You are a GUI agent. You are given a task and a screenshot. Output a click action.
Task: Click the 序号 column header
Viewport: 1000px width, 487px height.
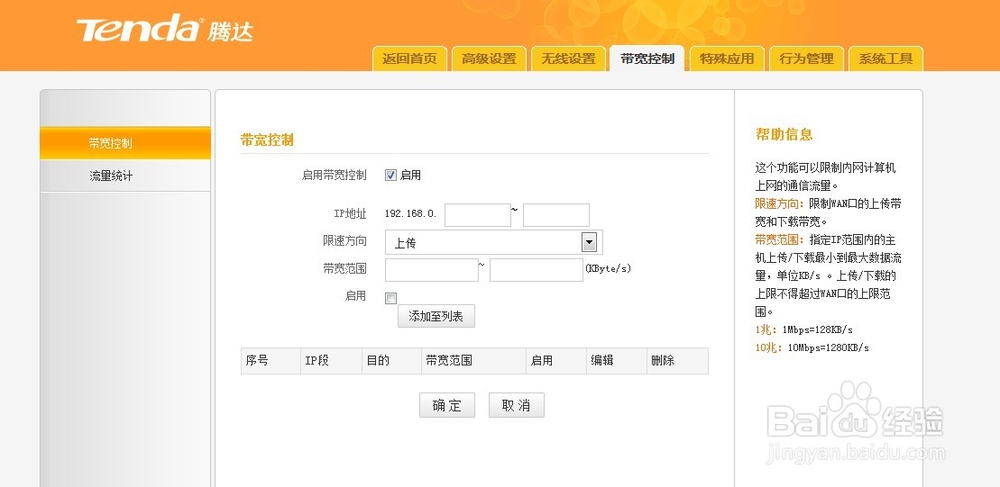pos(271,361)
